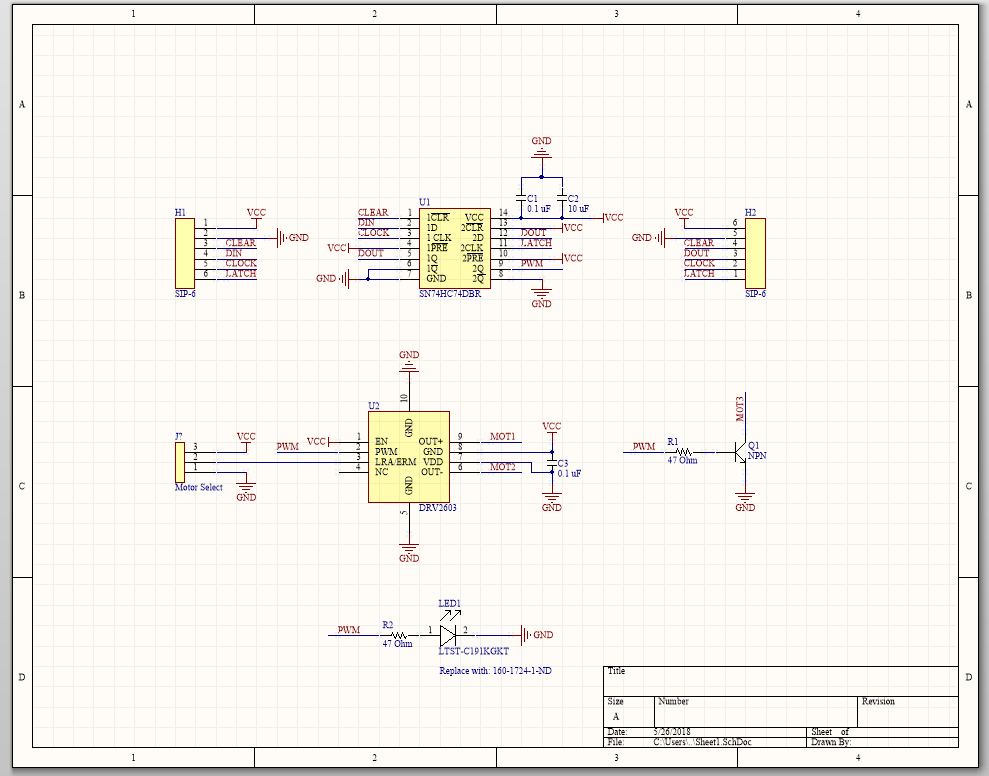The image size is (989, 776).
Task: Click the '10 uF' value of C2
Action: [x=578, y=208]
